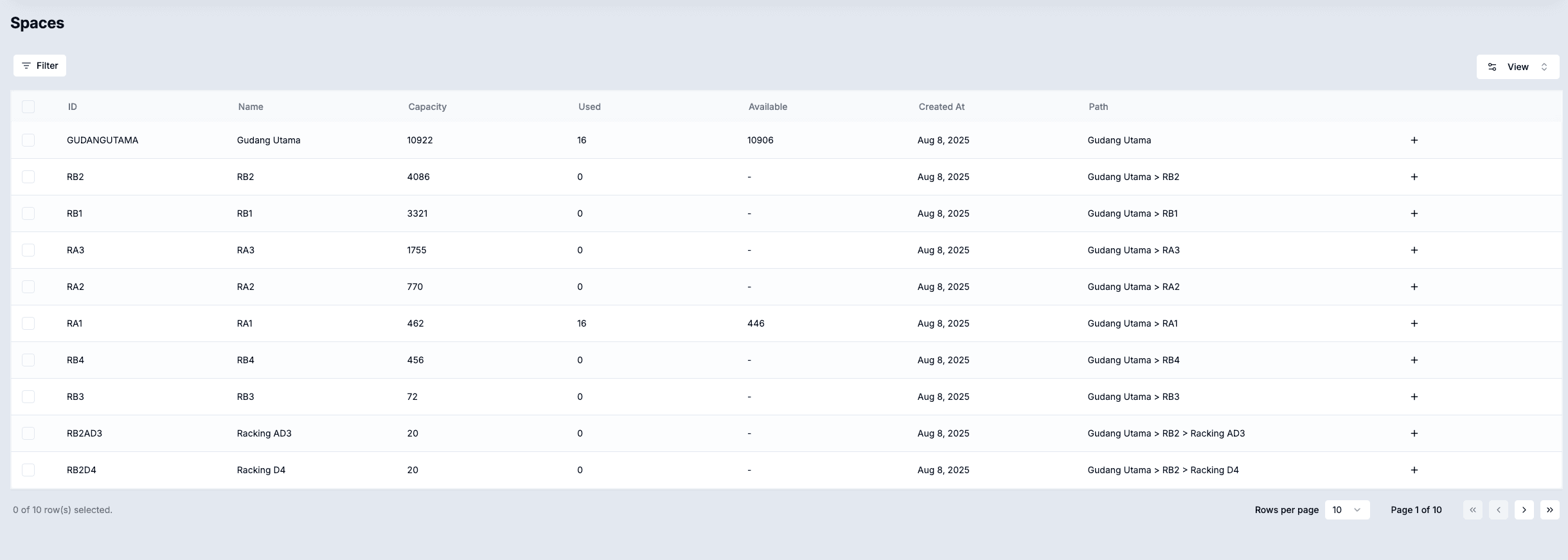Jump to the last page arrow
Viewport: 1568px width, 560px height.
[1549, 510]
